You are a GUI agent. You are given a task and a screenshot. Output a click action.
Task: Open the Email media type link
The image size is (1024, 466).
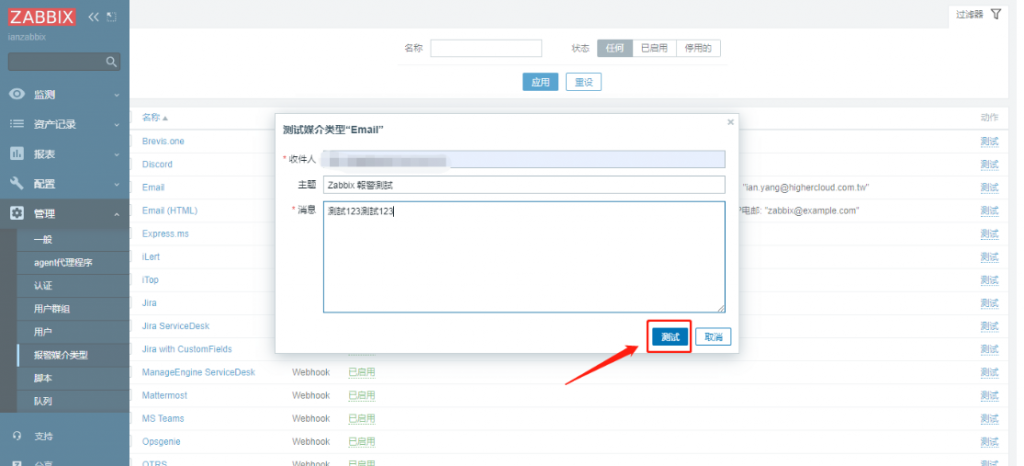tap(153, 187)
